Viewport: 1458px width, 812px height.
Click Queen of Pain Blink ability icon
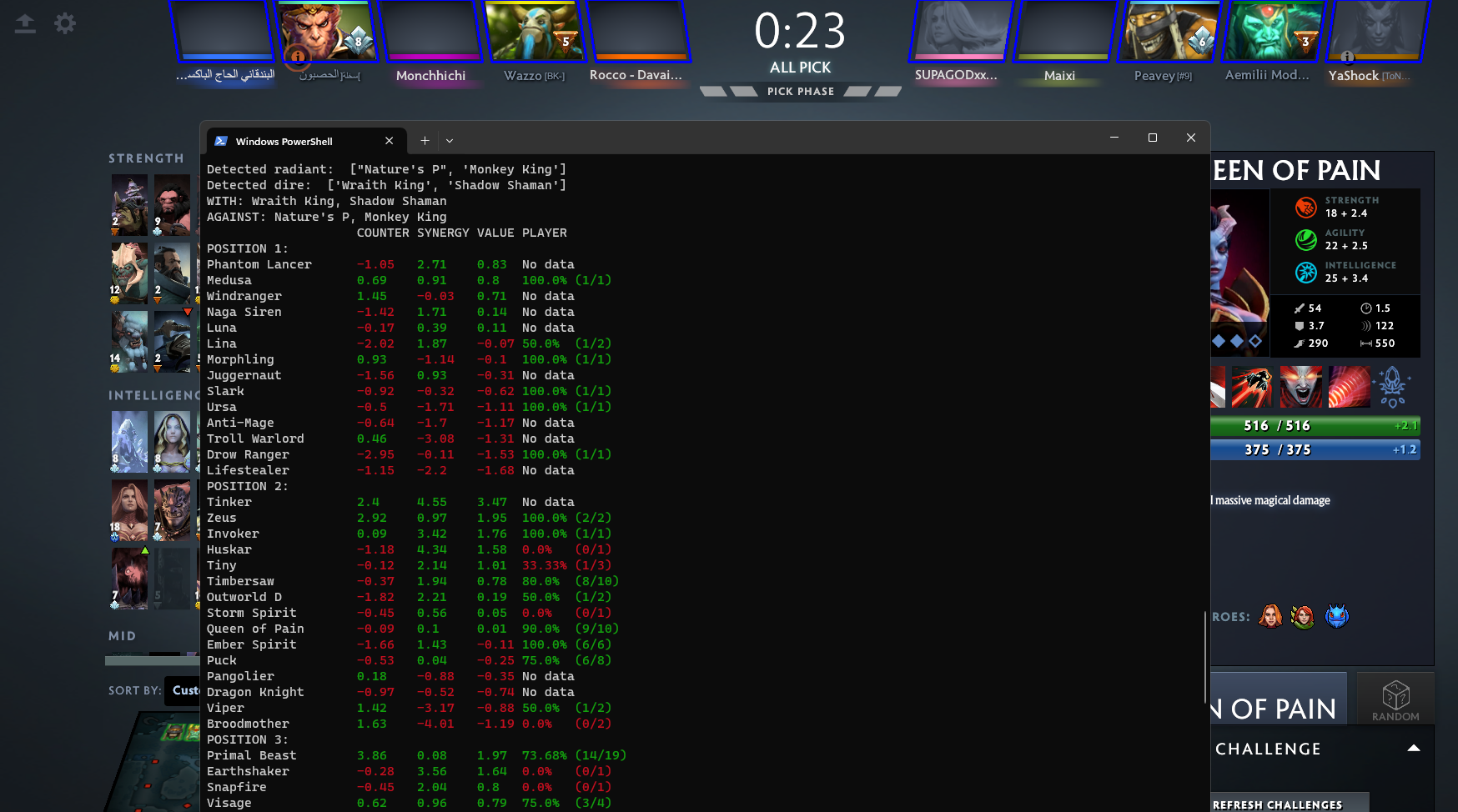coord(1252,387)
